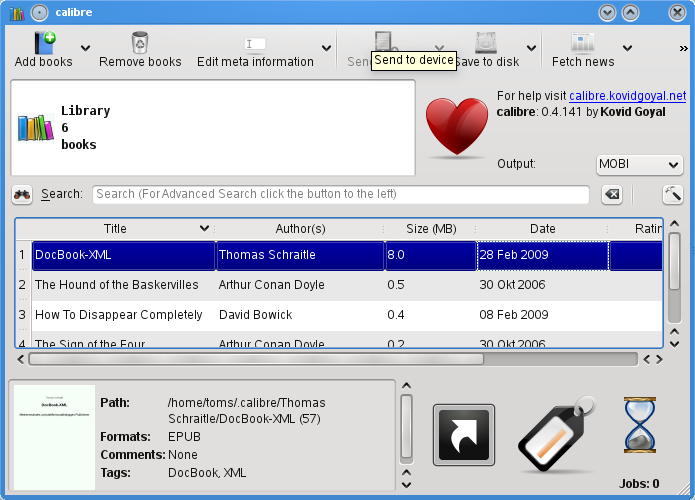The width and height of the screenshot is (695, 500).
Task: Click the tag label icon
Action: coord(557,434)
